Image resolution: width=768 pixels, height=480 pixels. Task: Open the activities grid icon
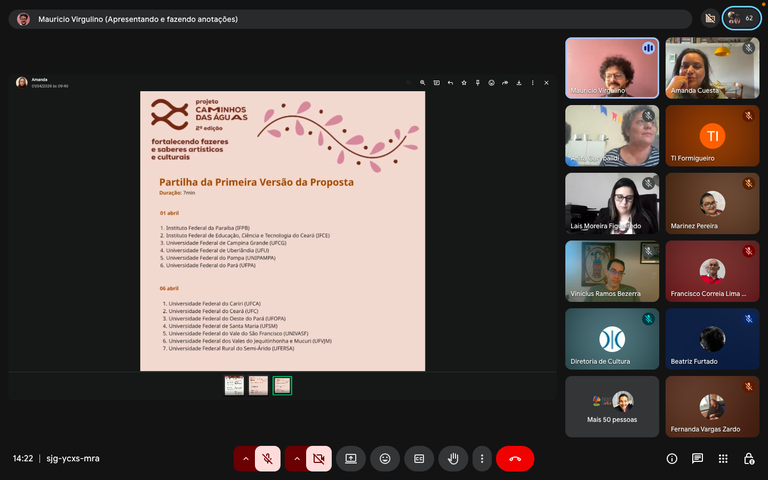tap(723, 459)
